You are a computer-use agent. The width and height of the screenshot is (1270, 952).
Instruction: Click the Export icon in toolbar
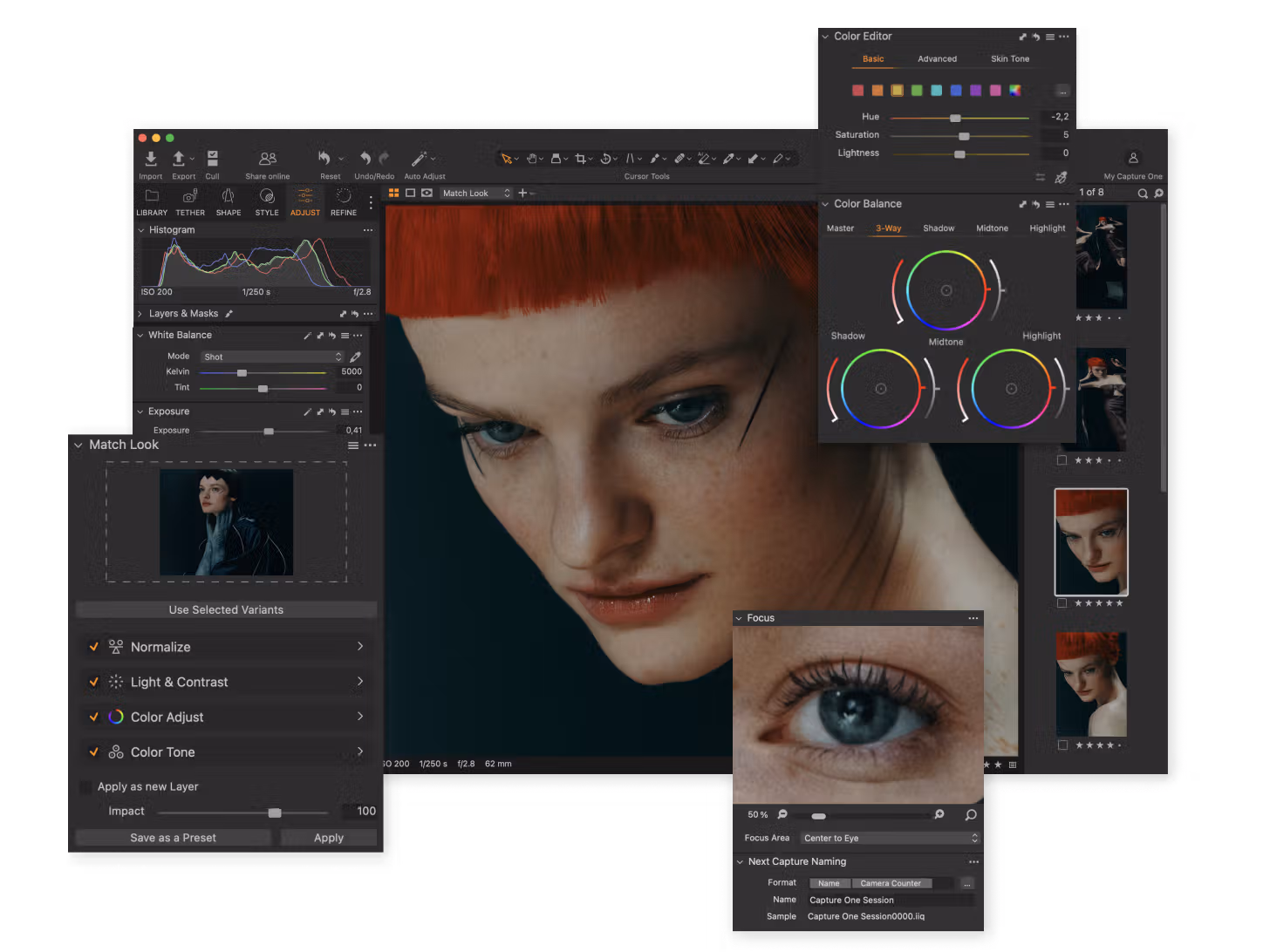pyautogui.click(x=180, y=160)
